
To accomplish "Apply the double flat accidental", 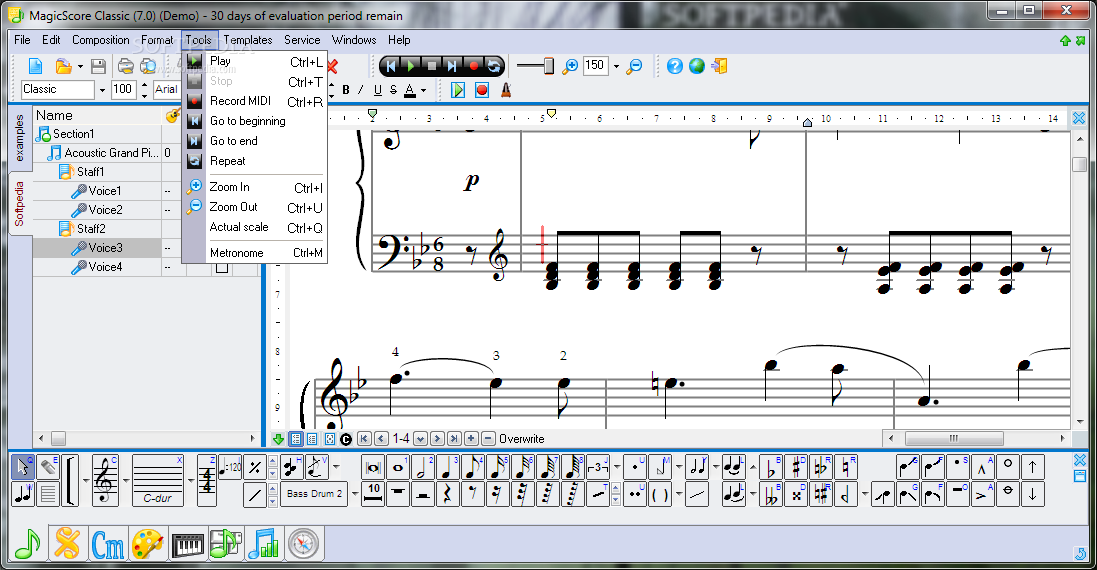I will click(771, 494).
